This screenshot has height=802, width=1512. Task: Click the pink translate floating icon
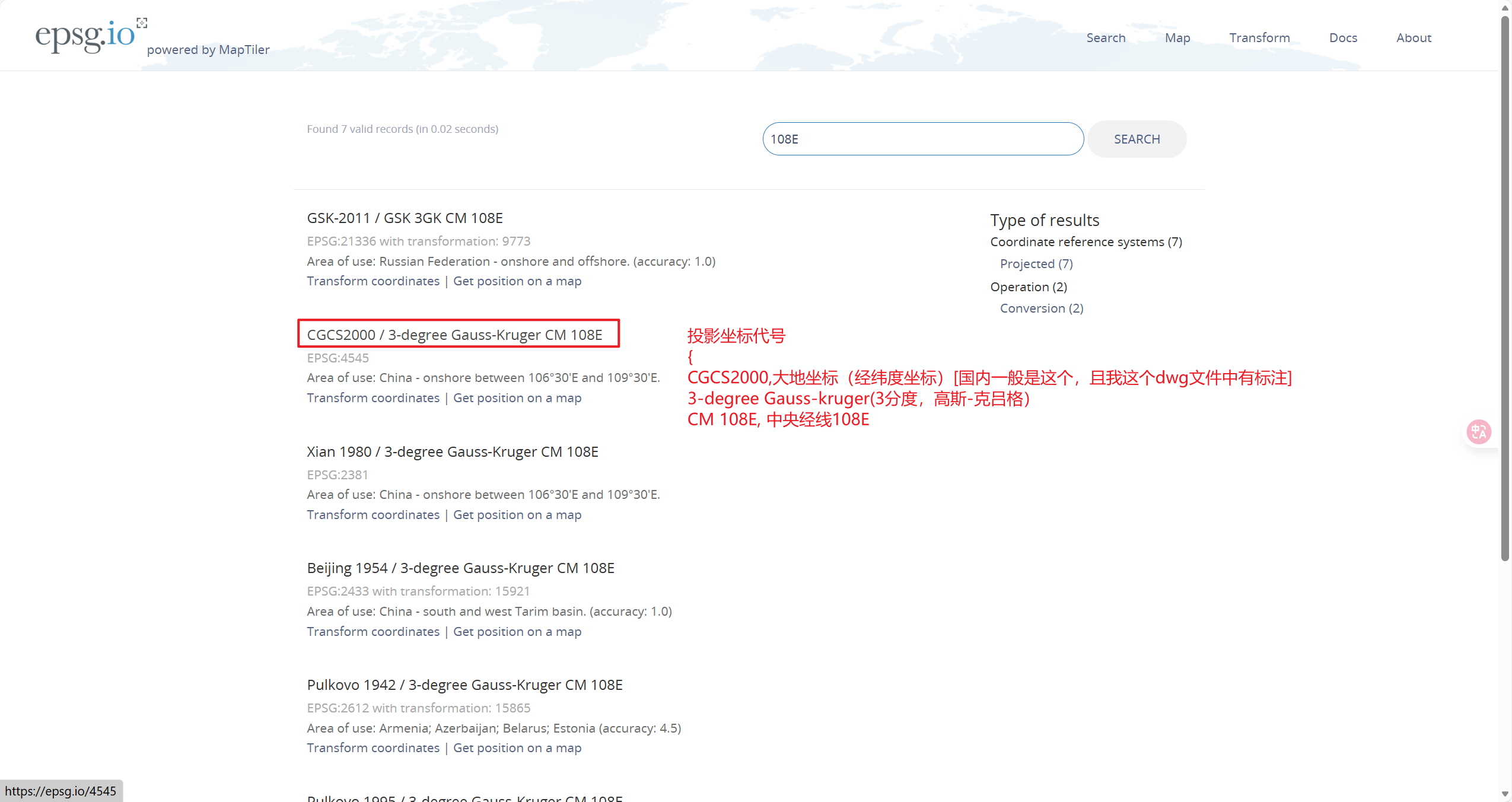tap(1479, 431)
